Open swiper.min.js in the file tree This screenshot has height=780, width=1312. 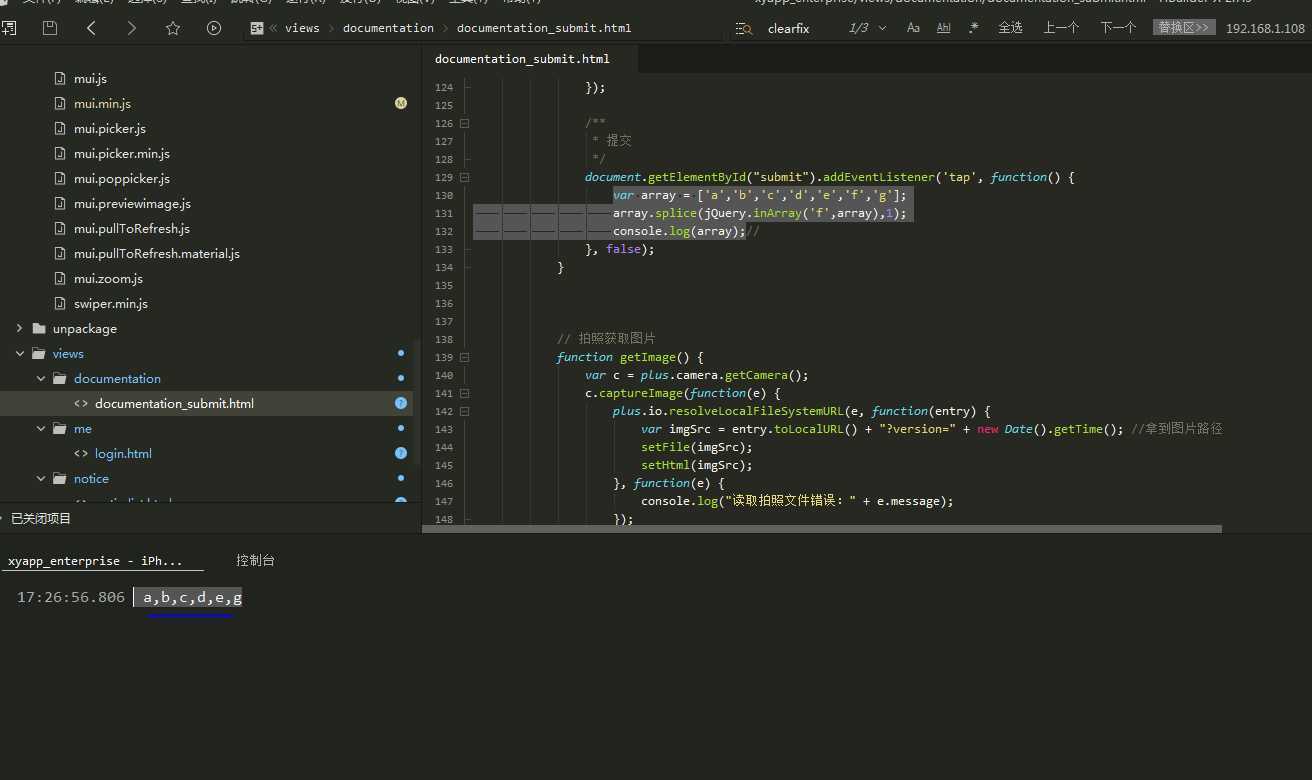coord(111,303)
